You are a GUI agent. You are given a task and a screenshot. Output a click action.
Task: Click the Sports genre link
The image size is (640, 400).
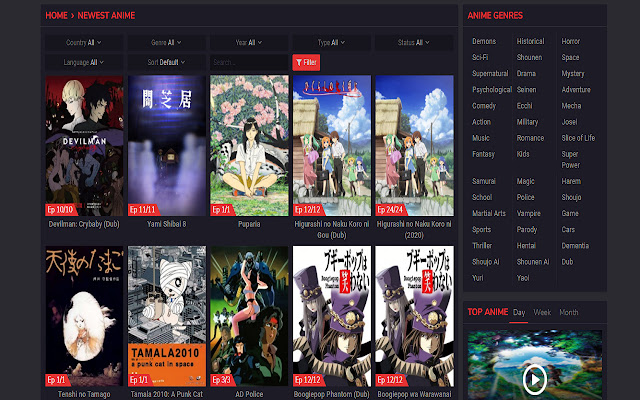click(x=482, y=229)
